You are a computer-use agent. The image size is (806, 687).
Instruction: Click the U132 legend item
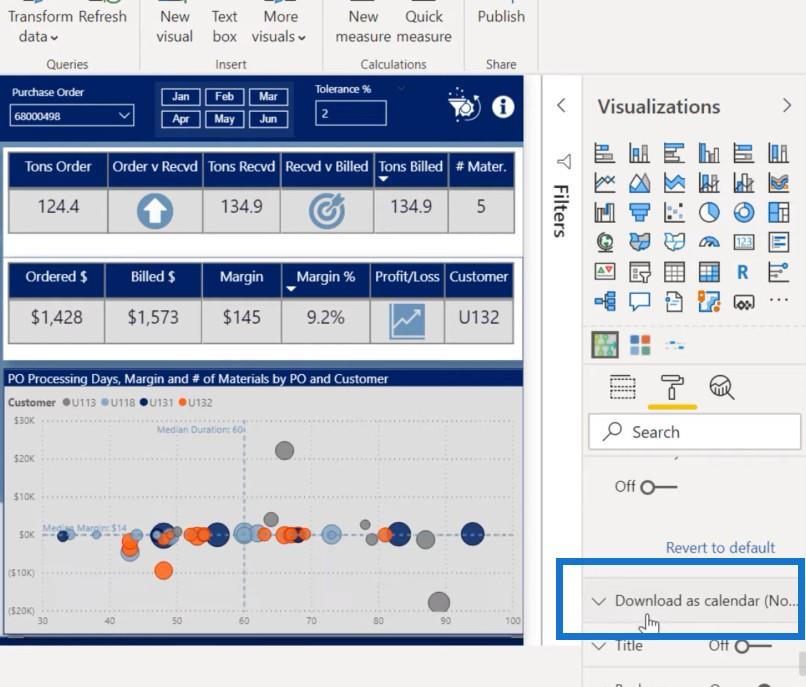[x=195, y=403]
